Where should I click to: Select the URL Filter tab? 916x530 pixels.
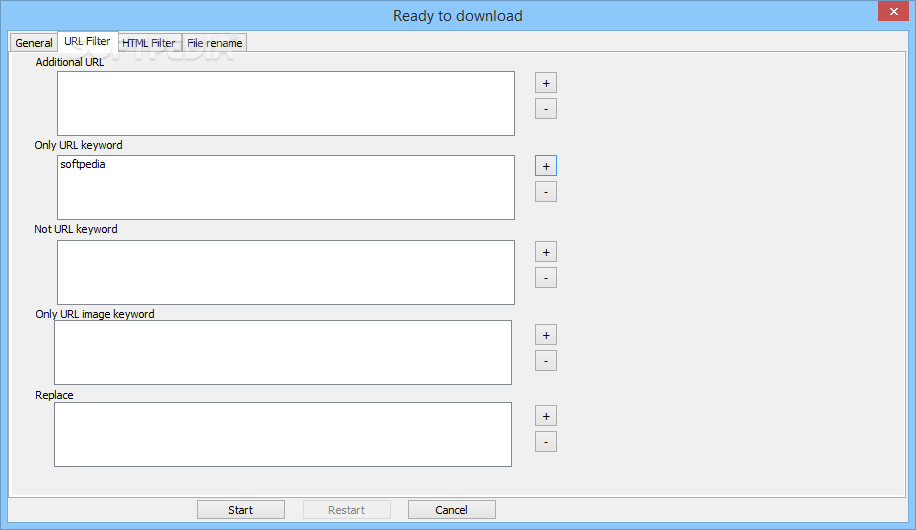[x=88, y=41]
